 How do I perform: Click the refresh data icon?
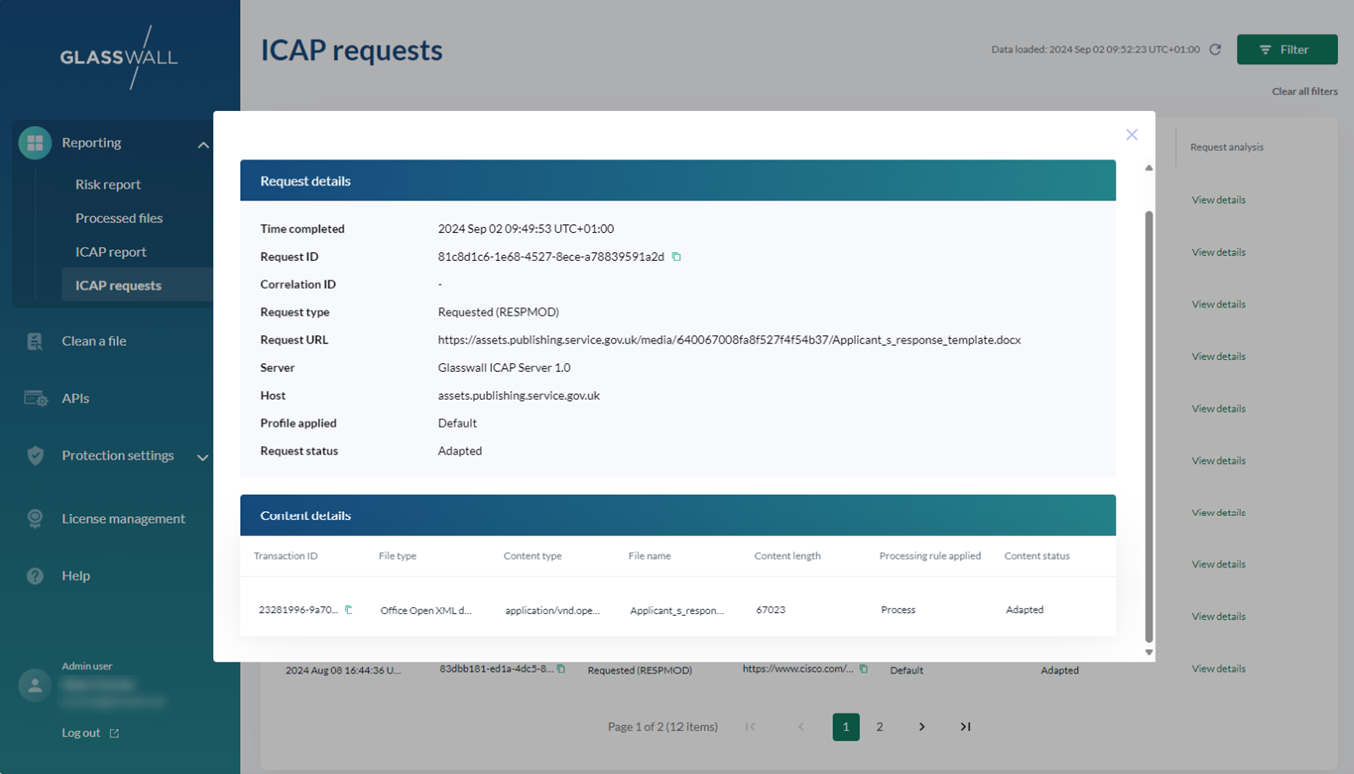[x=1215, y=49]
